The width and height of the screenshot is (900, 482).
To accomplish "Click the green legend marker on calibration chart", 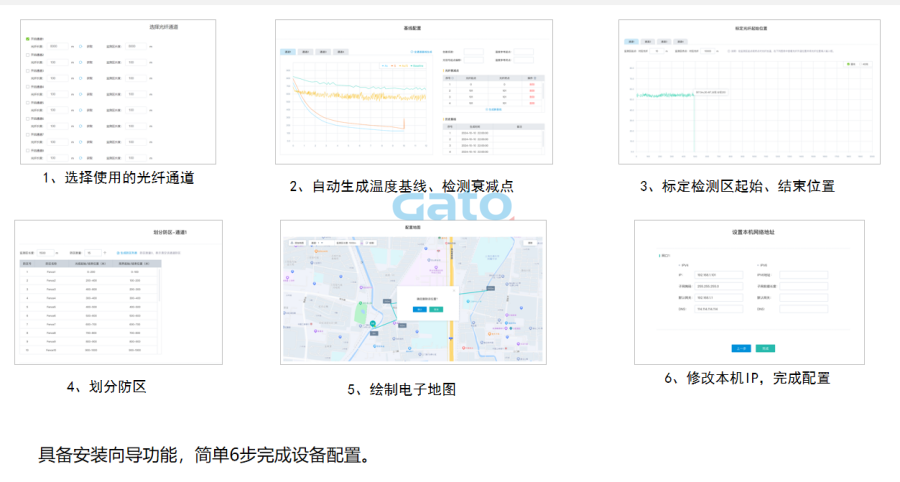I will 848,64.
